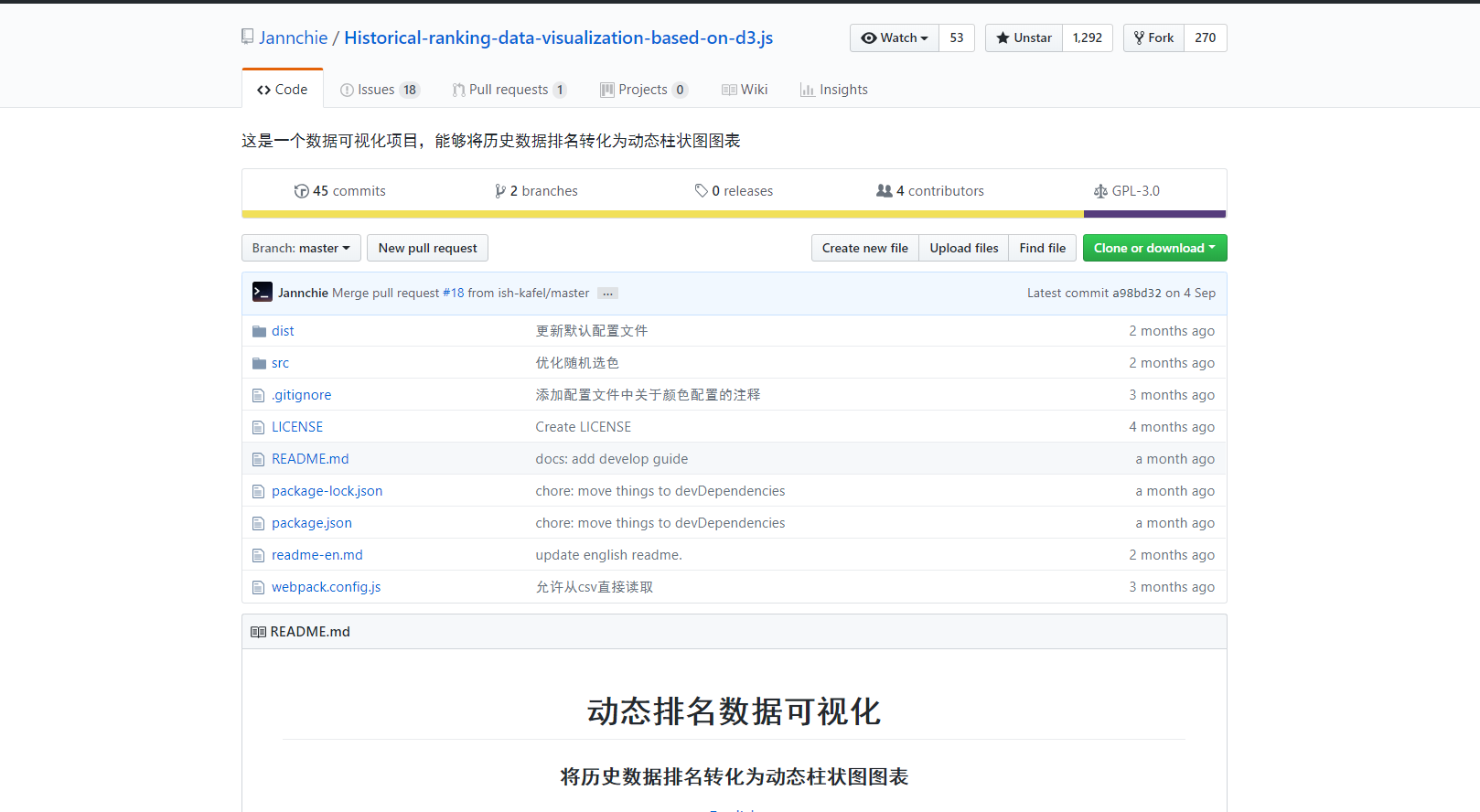This screenshot has height=812, width=1480.
Task: Switch to the Issues tab
Action: 378,90
